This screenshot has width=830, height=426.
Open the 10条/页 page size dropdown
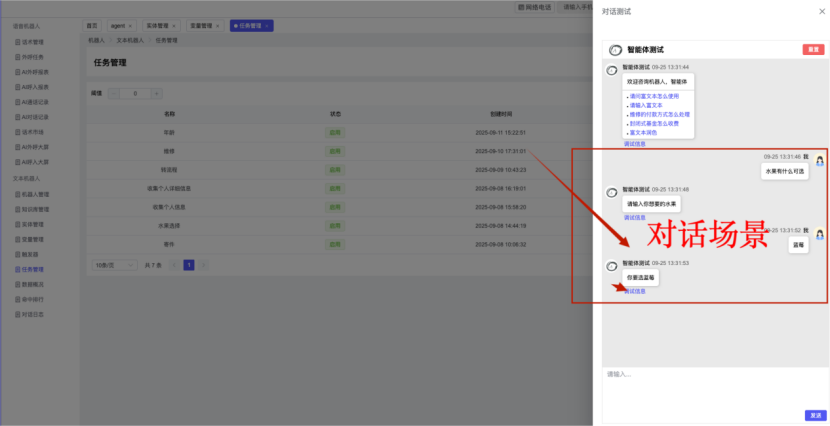tap(112, 265)
